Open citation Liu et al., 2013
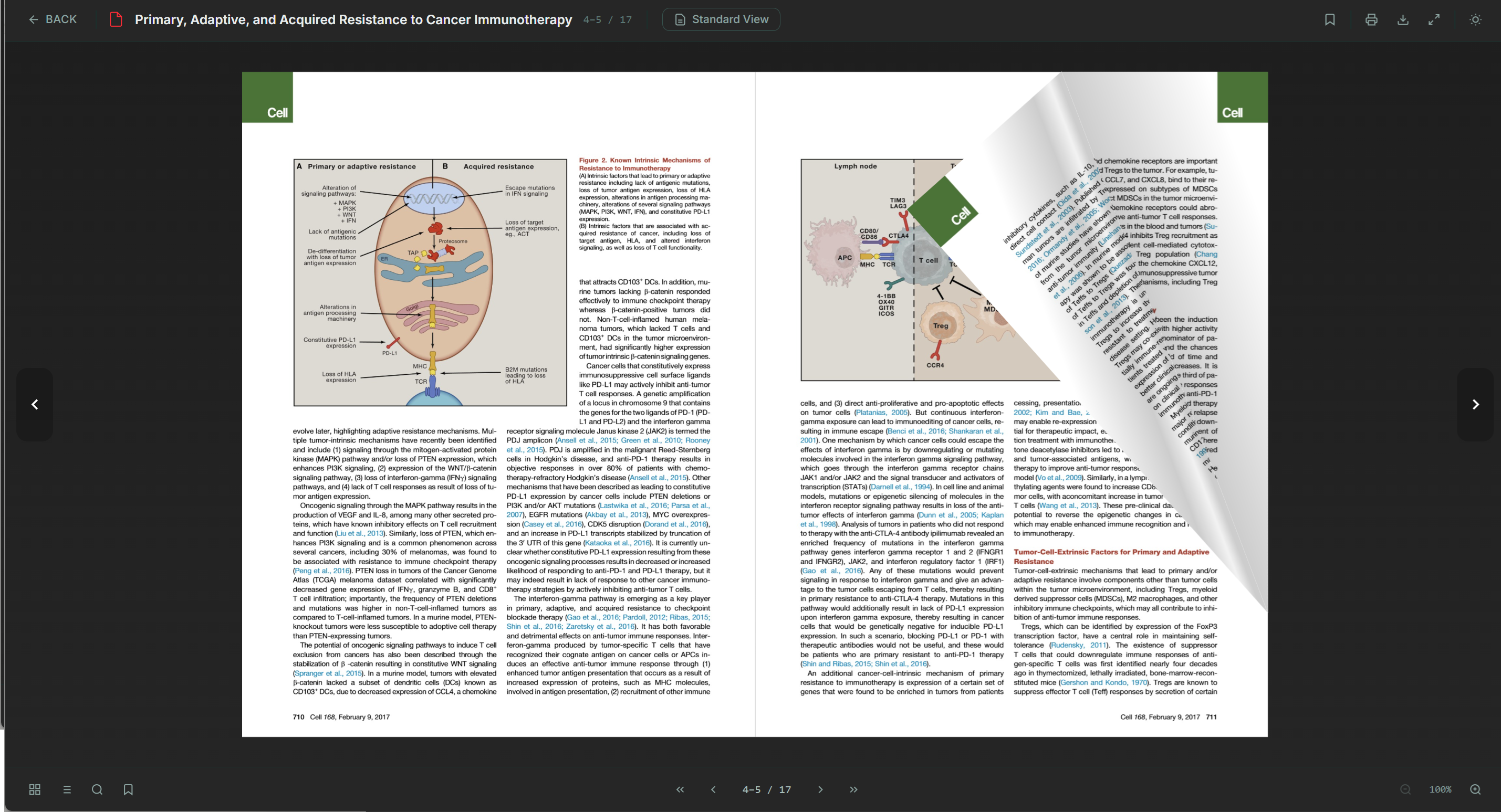The height and width of the screenshot is (812, 1501). [360, 534]
